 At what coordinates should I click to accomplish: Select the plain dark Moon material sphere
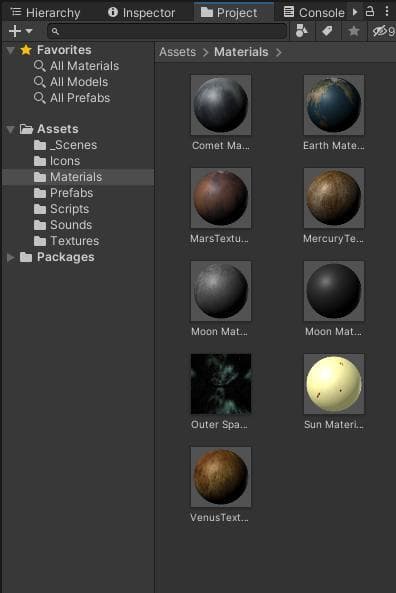click(334, 291)
